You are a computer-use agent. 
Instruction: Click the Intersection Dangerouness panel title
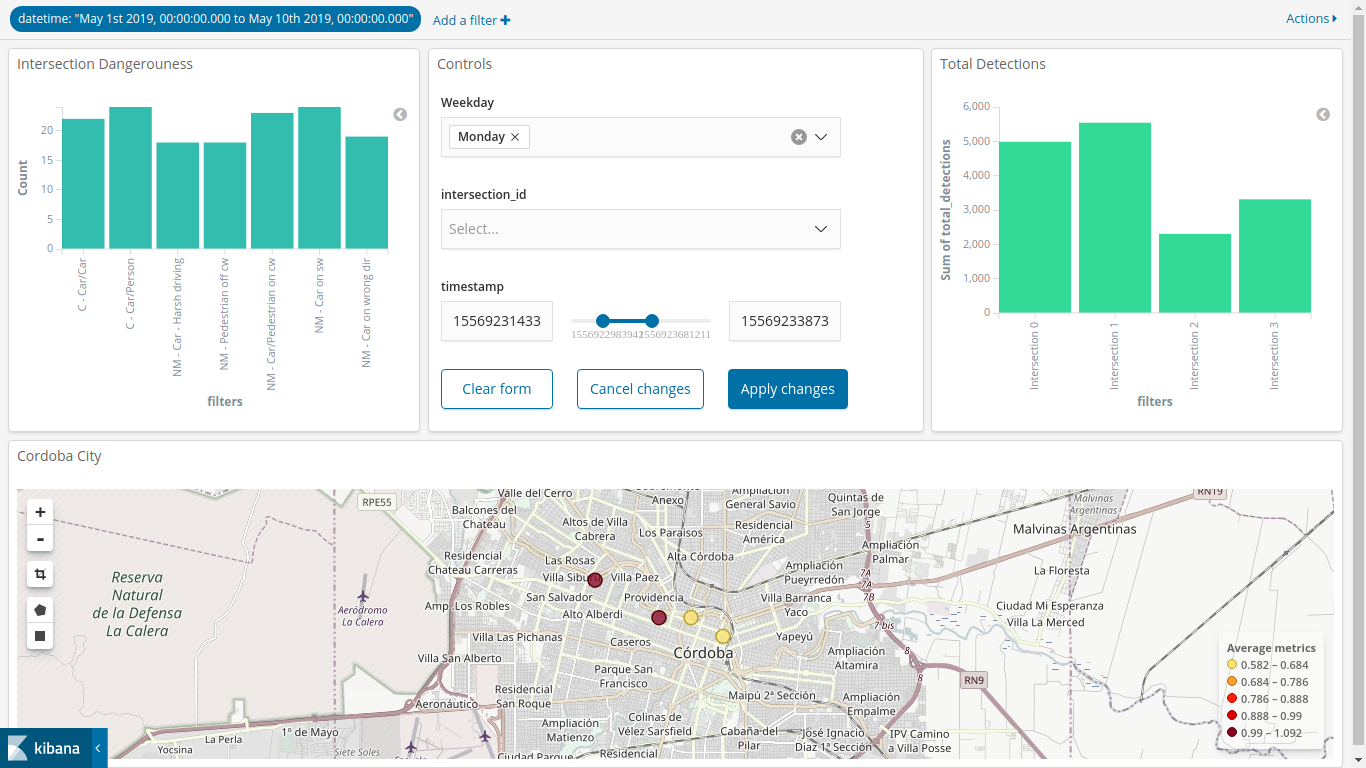pyautogui.click(x=105, y=64)
